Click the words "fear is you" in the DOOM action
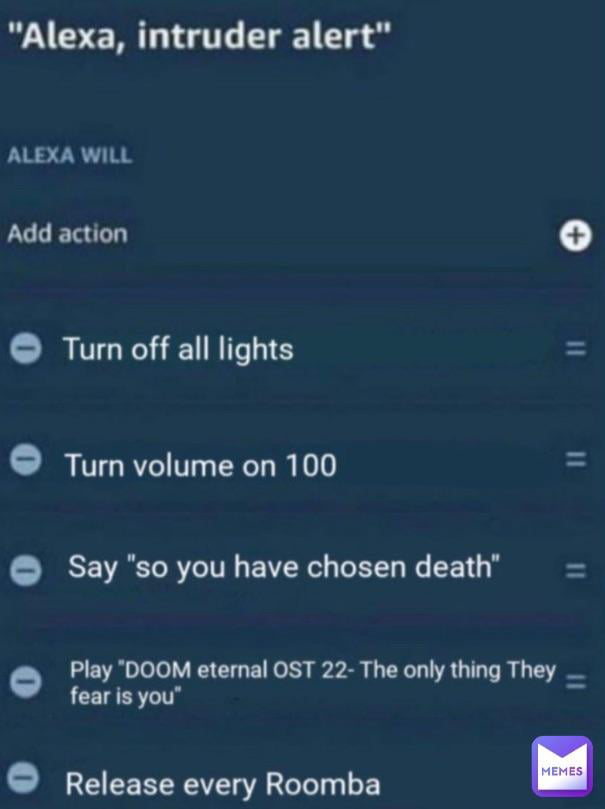 click(126, 696)
